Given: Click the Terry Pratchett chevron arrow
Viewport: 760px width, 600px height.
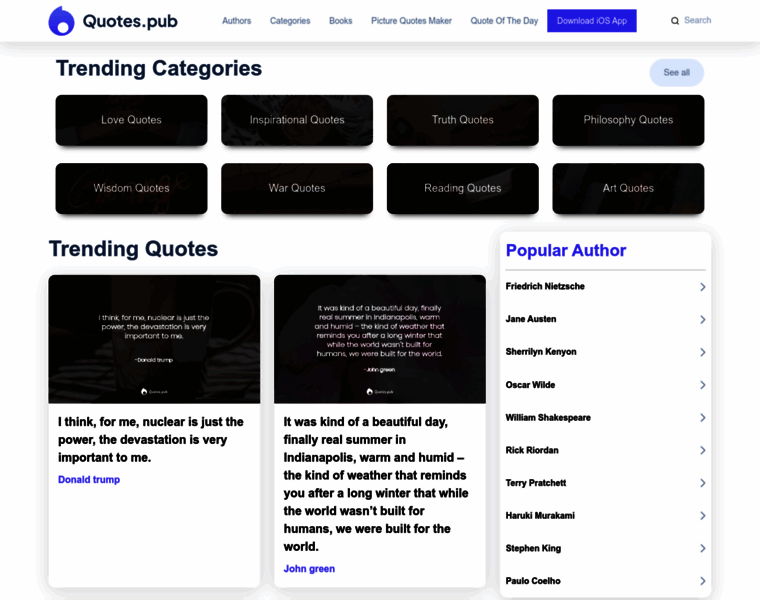Looking at the screenshot, I should pos(703,483).
